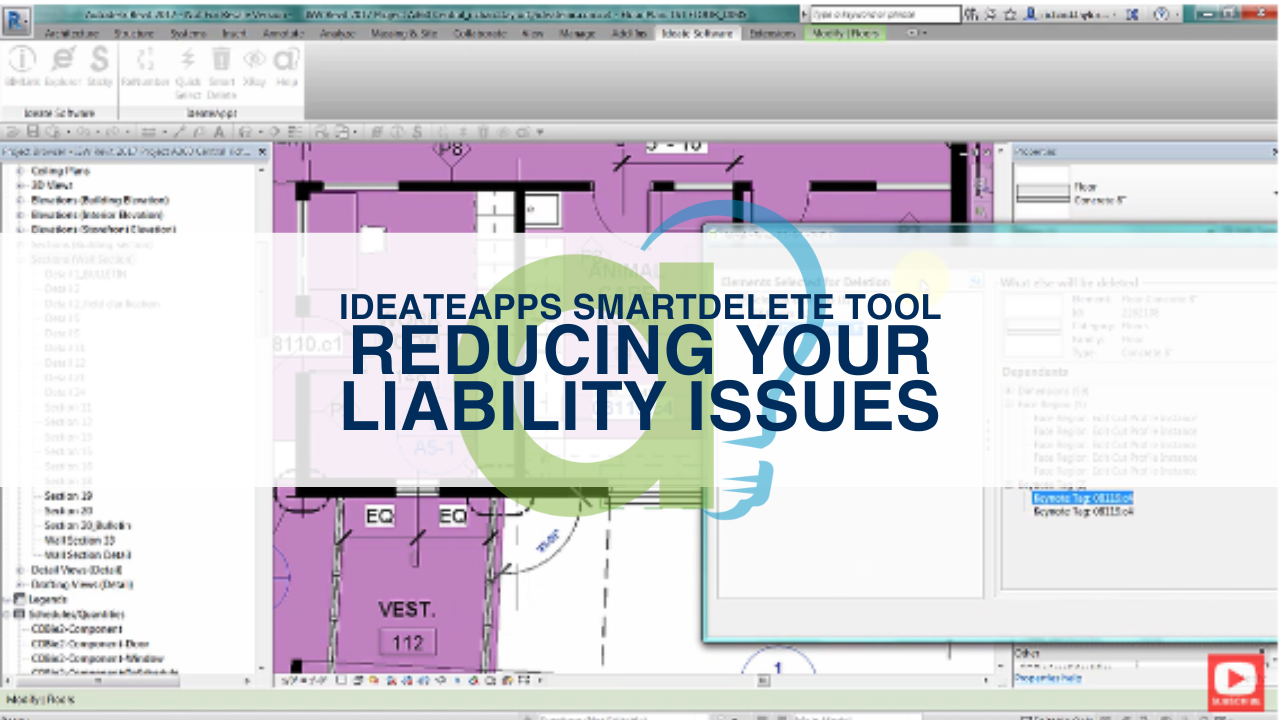Select the Ideate Software ribbon tab
The image size is (1280, 720).
(x=697, y=33)
